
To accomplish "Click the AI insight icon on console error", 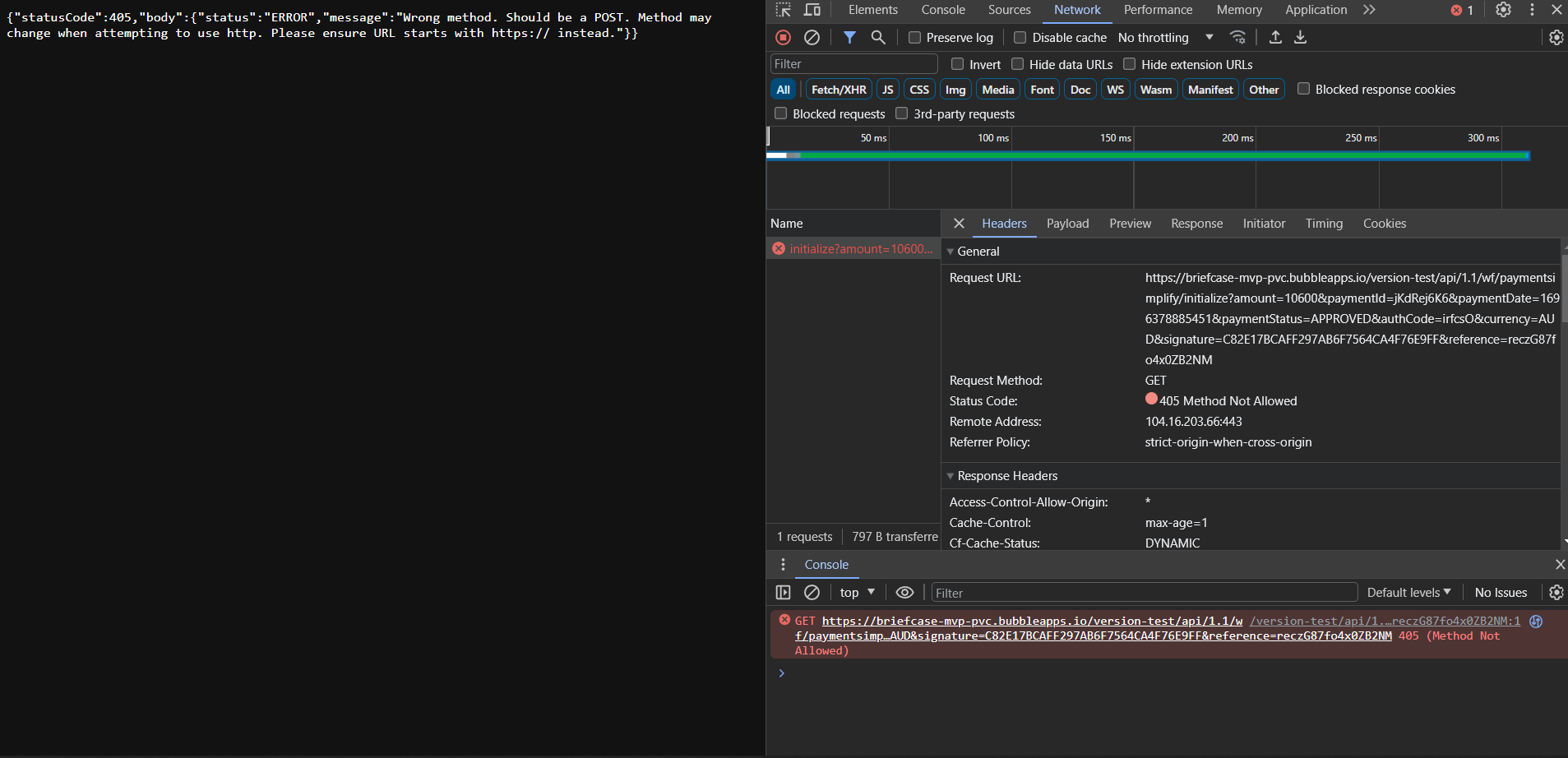I will point(1536,622).
